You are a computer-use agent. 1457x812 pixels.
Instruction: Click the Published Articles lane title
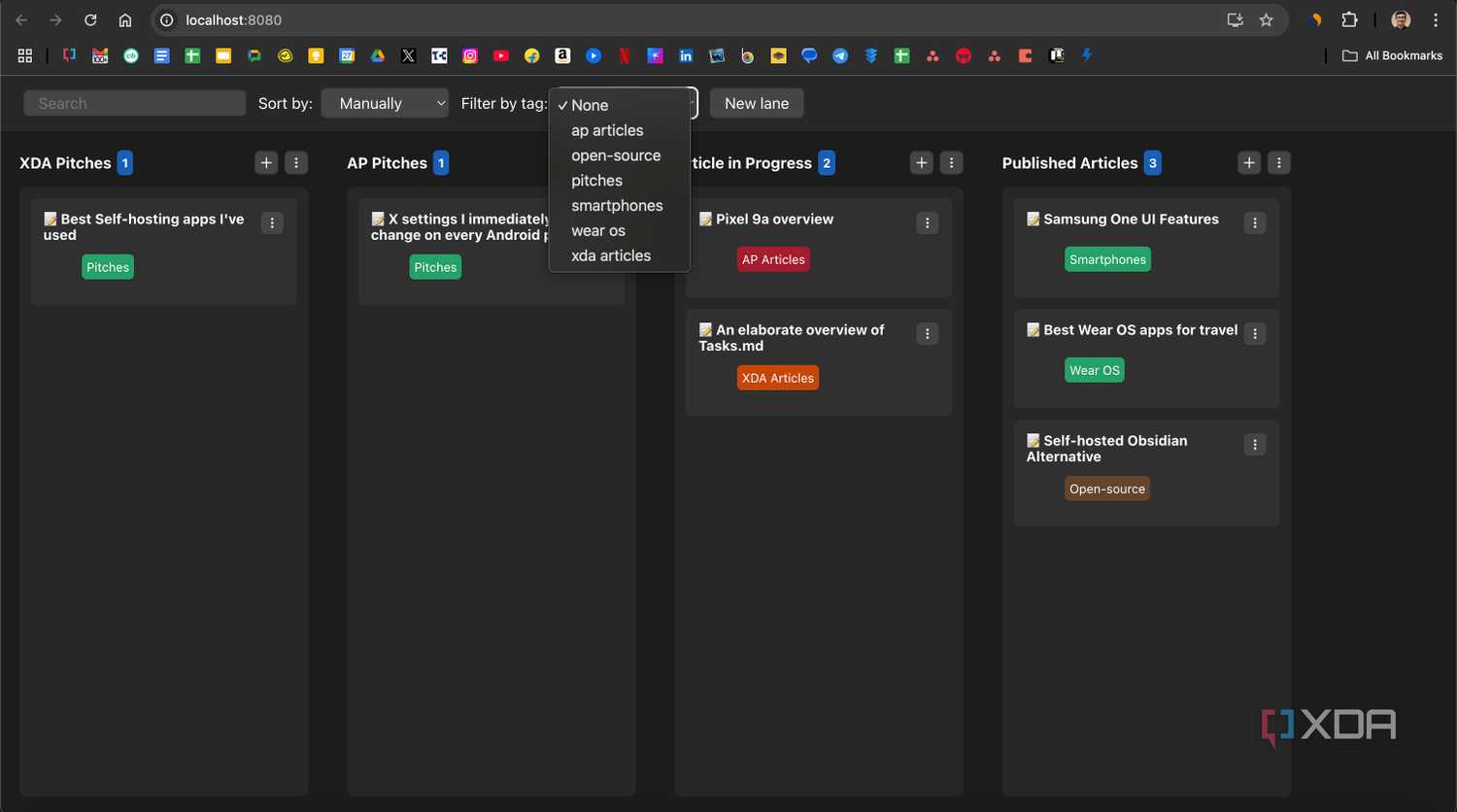point(1069,163)
